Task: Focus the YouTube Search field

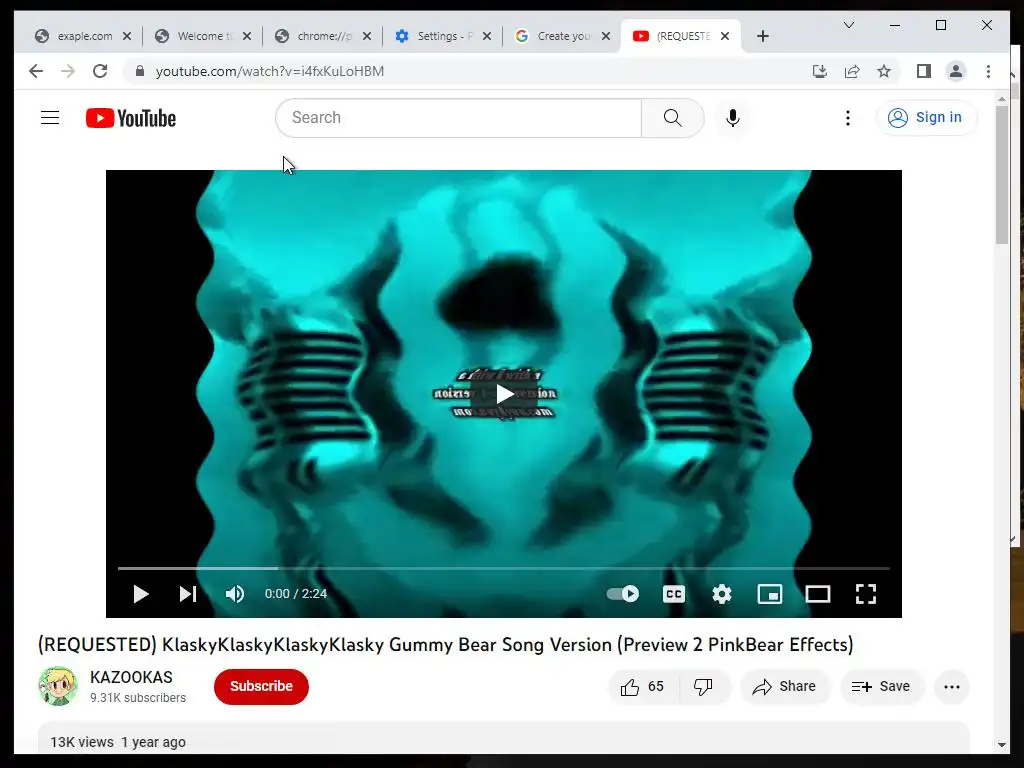Action: [458, 118]
